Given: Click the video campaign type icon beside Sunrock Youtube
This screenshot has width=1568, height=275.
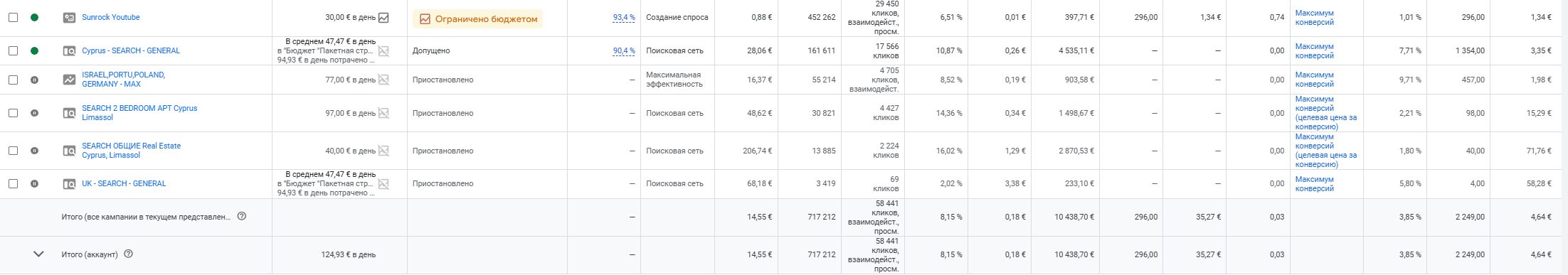Looking at the screenshot, I should click(x=69, y=17).
